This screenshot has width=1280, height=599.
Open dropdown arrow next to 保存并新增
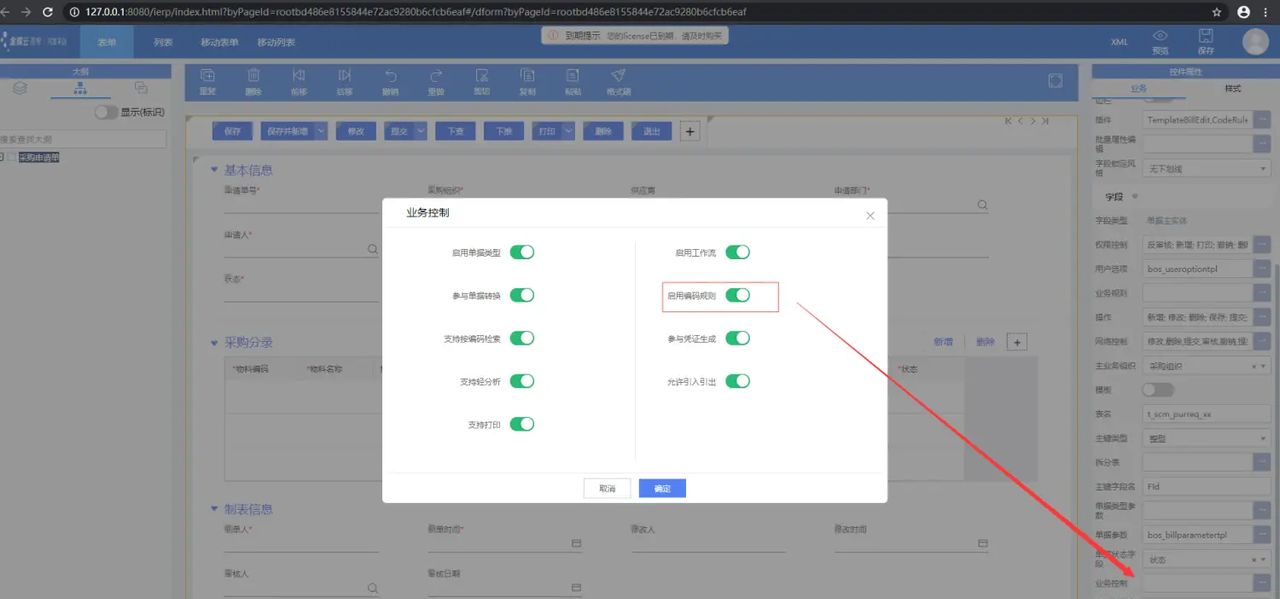(320, 131)
